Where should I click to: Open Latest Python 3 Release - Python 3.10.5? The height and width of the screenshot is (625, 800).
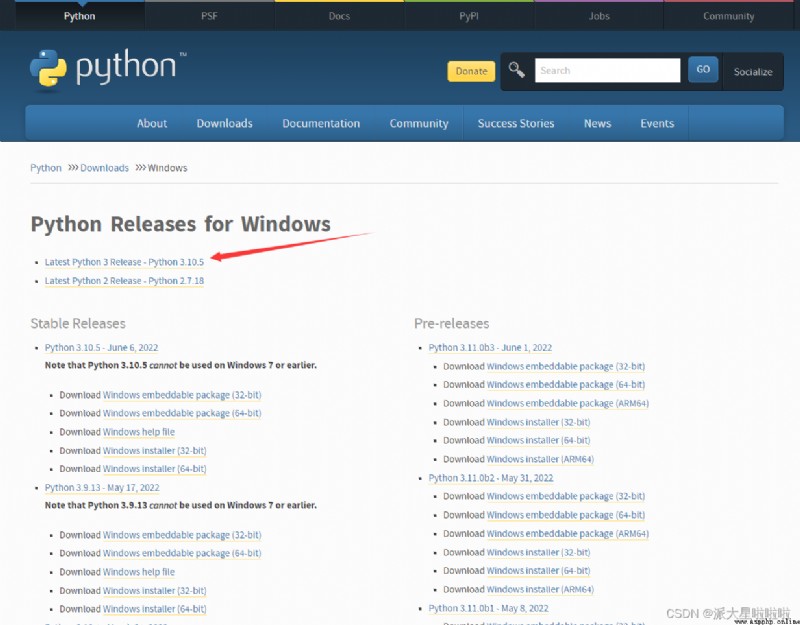[124, 262]
